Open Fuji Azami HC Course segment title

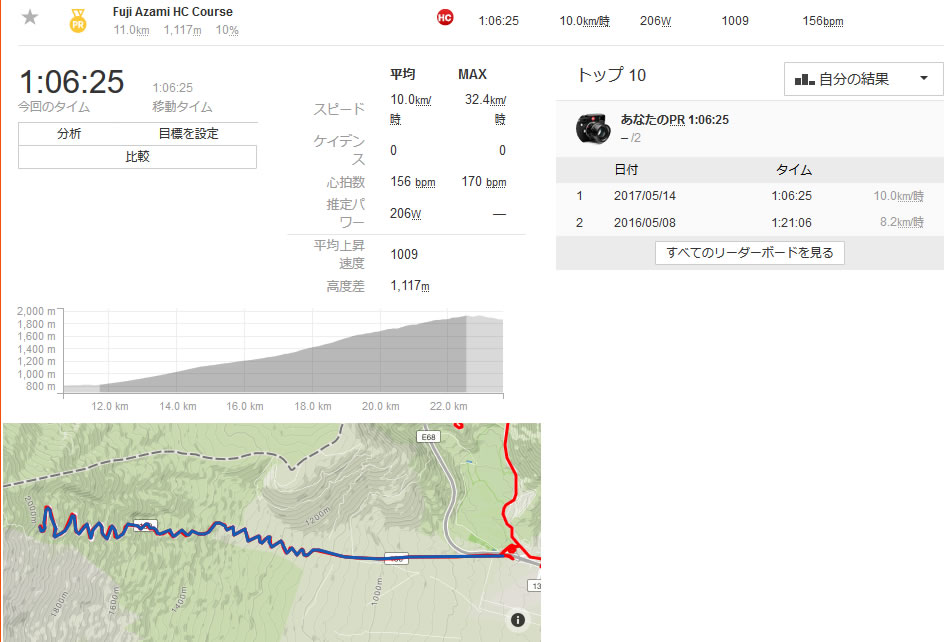[x=173, y=11]
